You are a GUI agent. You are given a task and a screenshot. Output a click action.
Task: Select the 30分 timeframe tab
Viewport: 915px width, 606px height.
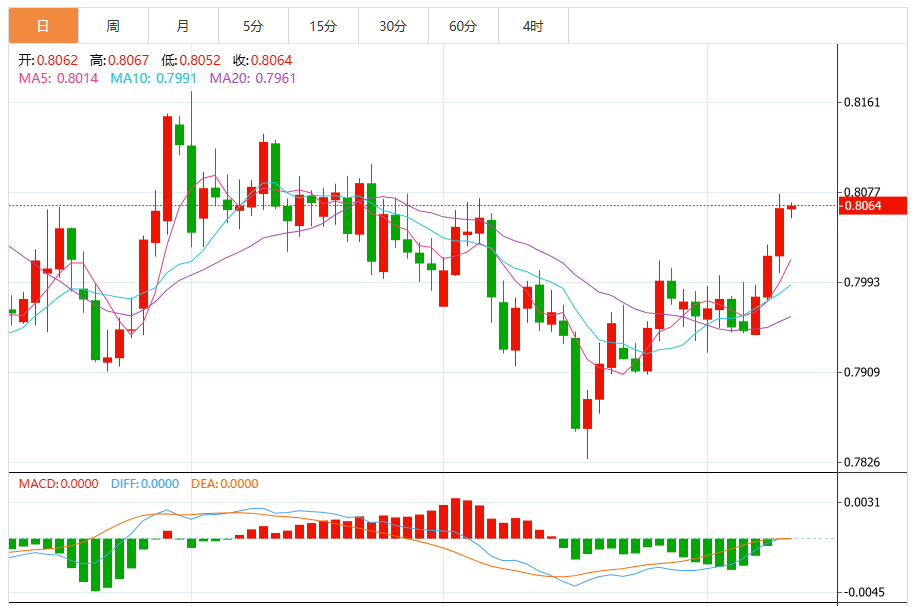(x=393, y=26)
